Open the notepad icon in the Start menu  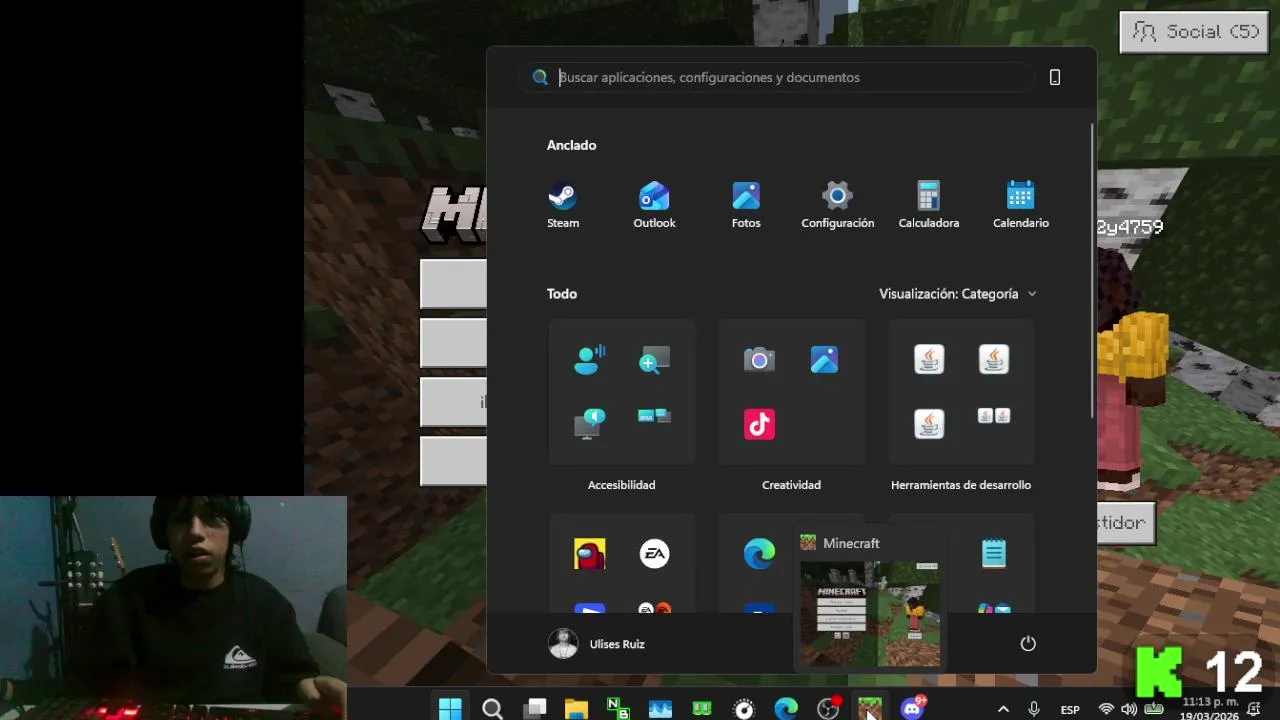tap(993, 553)
